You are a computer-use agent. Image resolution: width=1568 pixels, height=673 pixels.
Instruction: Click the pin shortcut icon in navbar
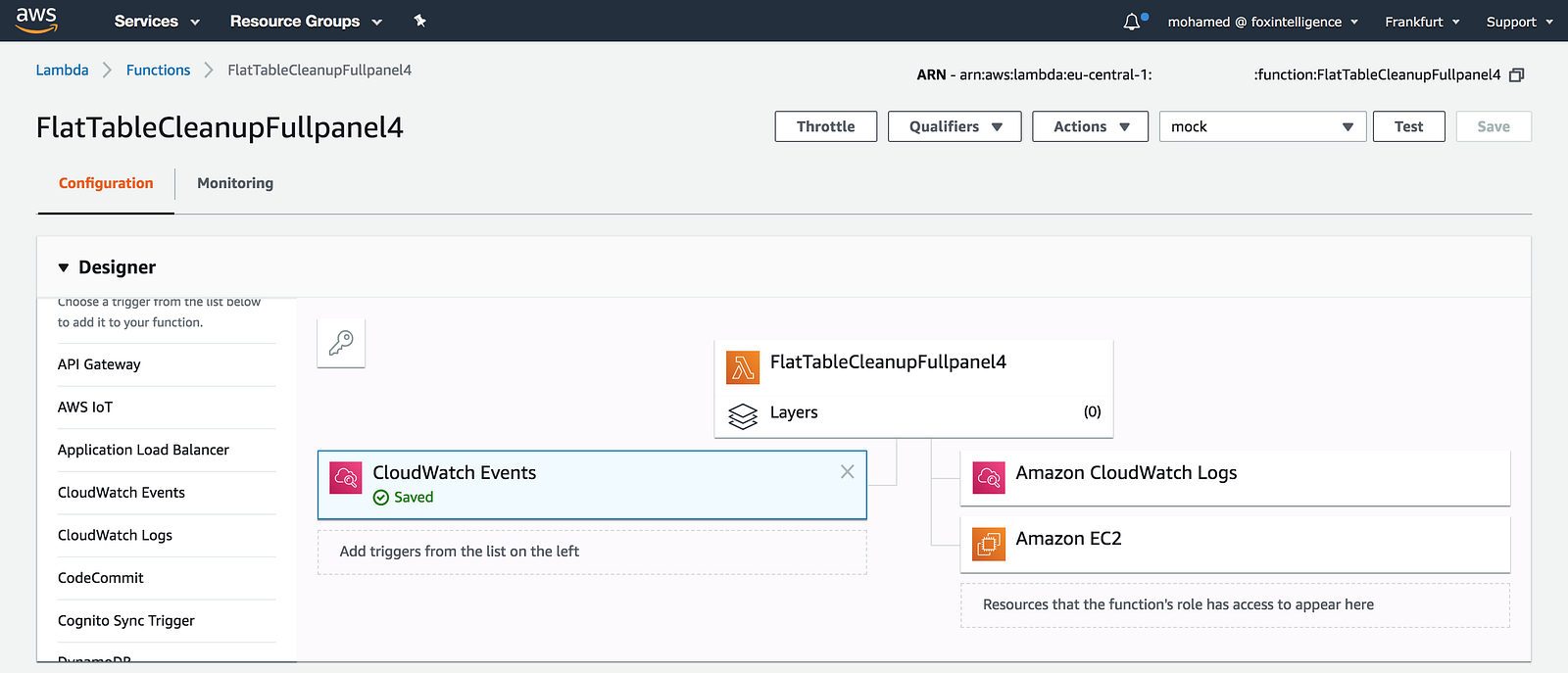(420, 21)
